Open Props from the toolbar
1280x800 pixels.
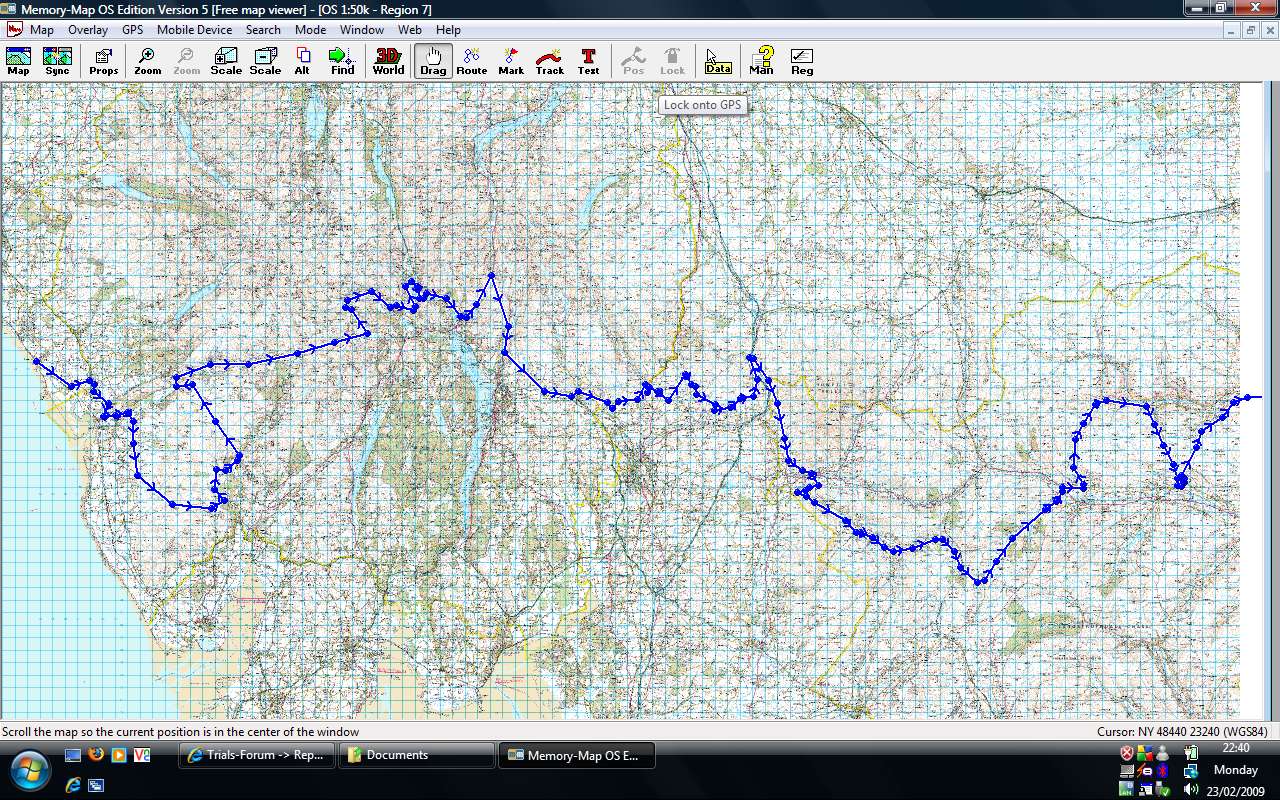coord(103,61)
